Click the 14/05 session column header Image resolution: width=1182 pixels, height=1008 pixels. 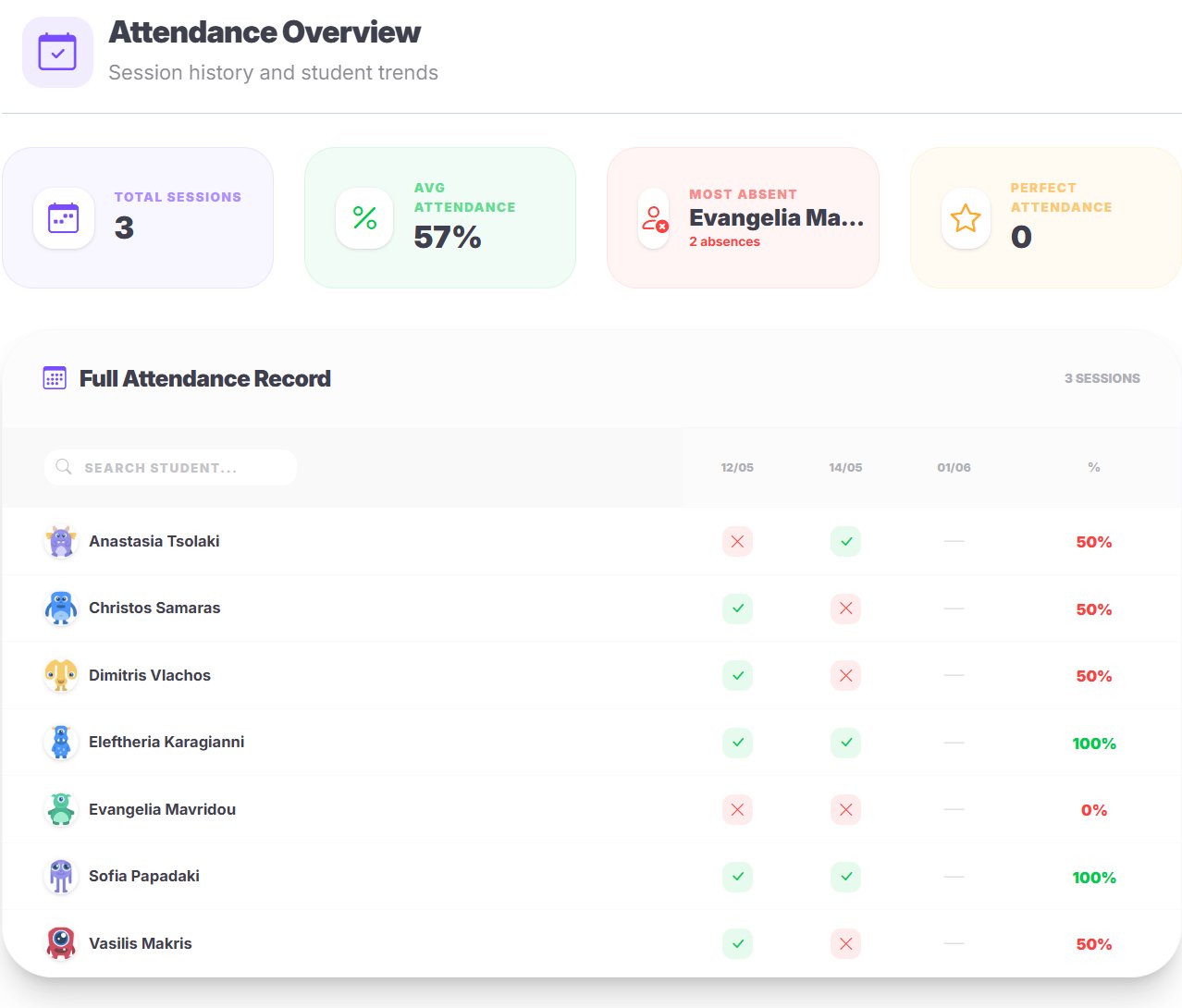click(x=845, y=467)
